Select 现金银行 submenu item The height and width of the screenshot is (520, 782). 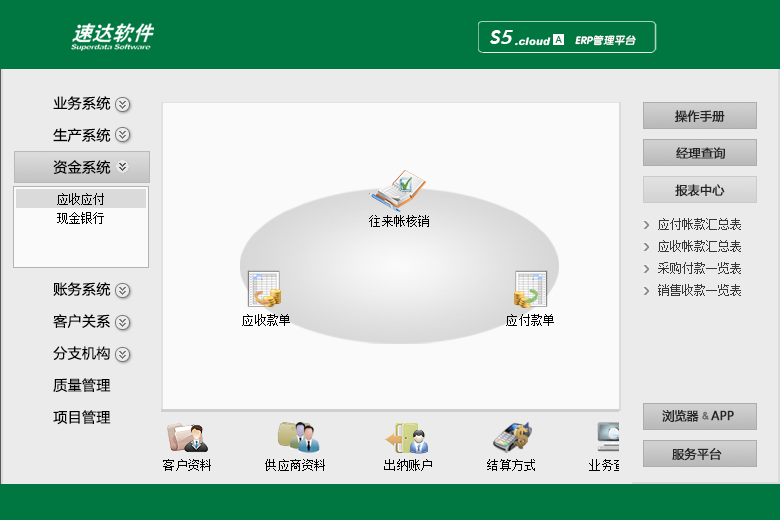tap(81, 218)
